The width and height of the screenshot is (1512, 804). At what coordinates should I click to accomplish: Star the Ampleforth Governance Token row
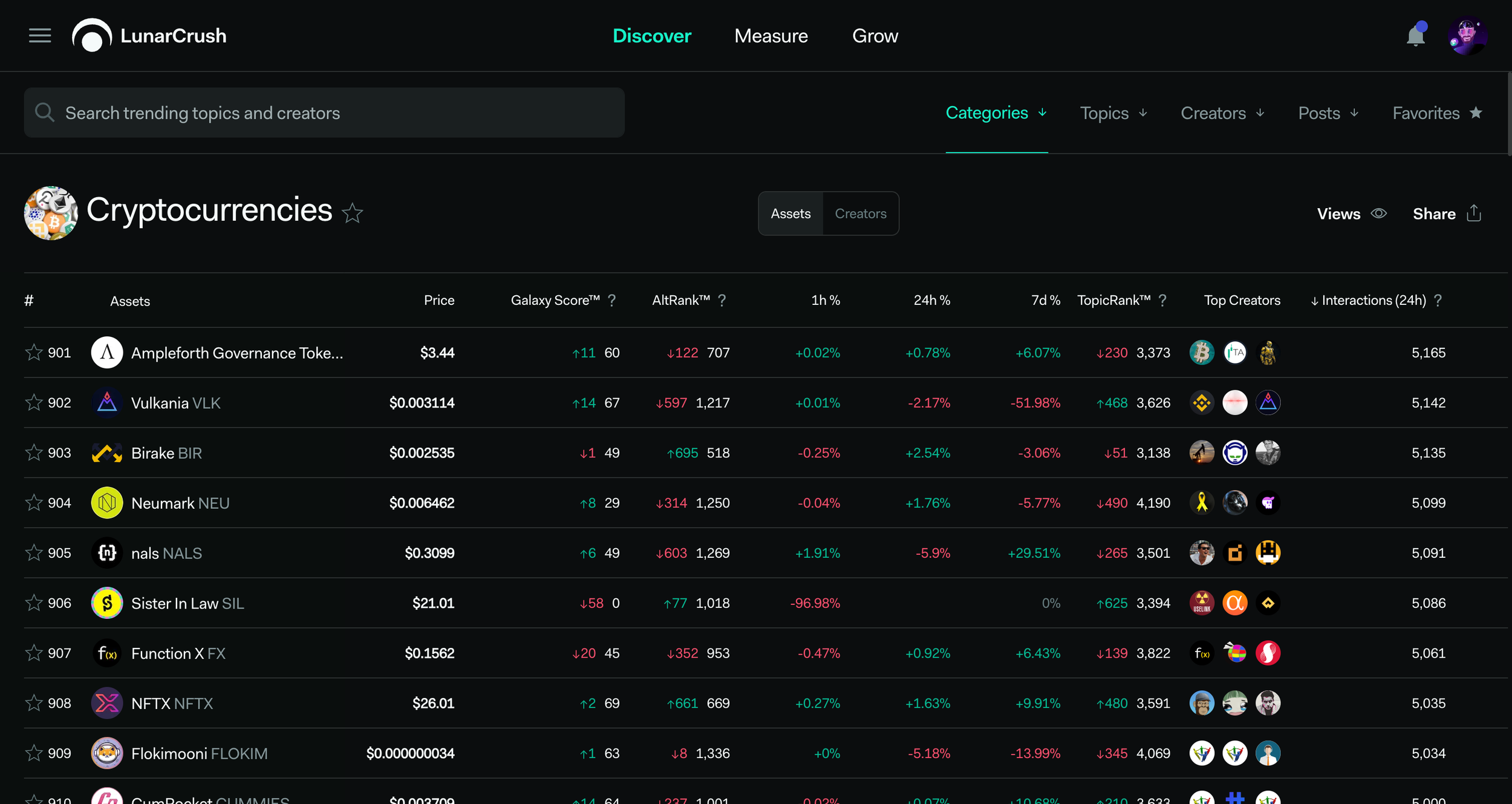(x=34, y=353)
